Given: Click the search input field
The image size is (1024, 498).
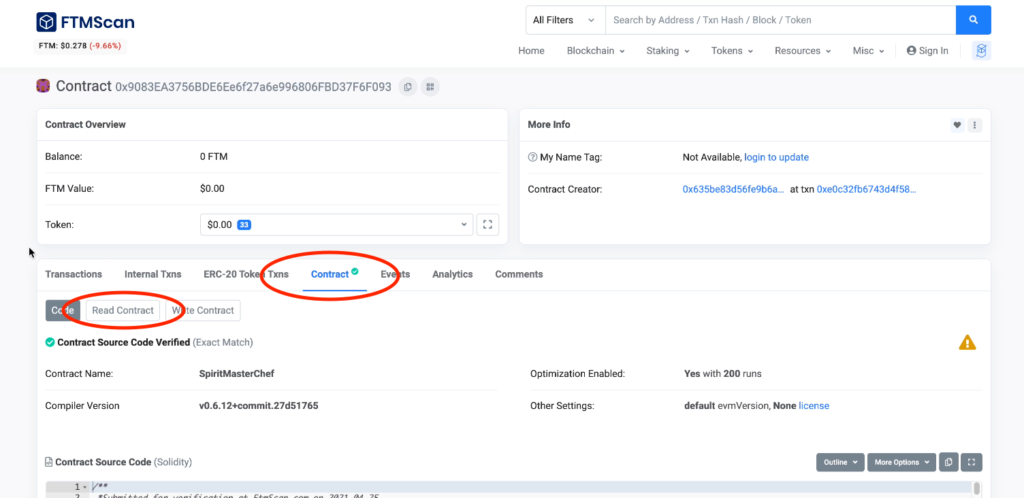Looking at the screenshot, I should (x=780, y=20).
